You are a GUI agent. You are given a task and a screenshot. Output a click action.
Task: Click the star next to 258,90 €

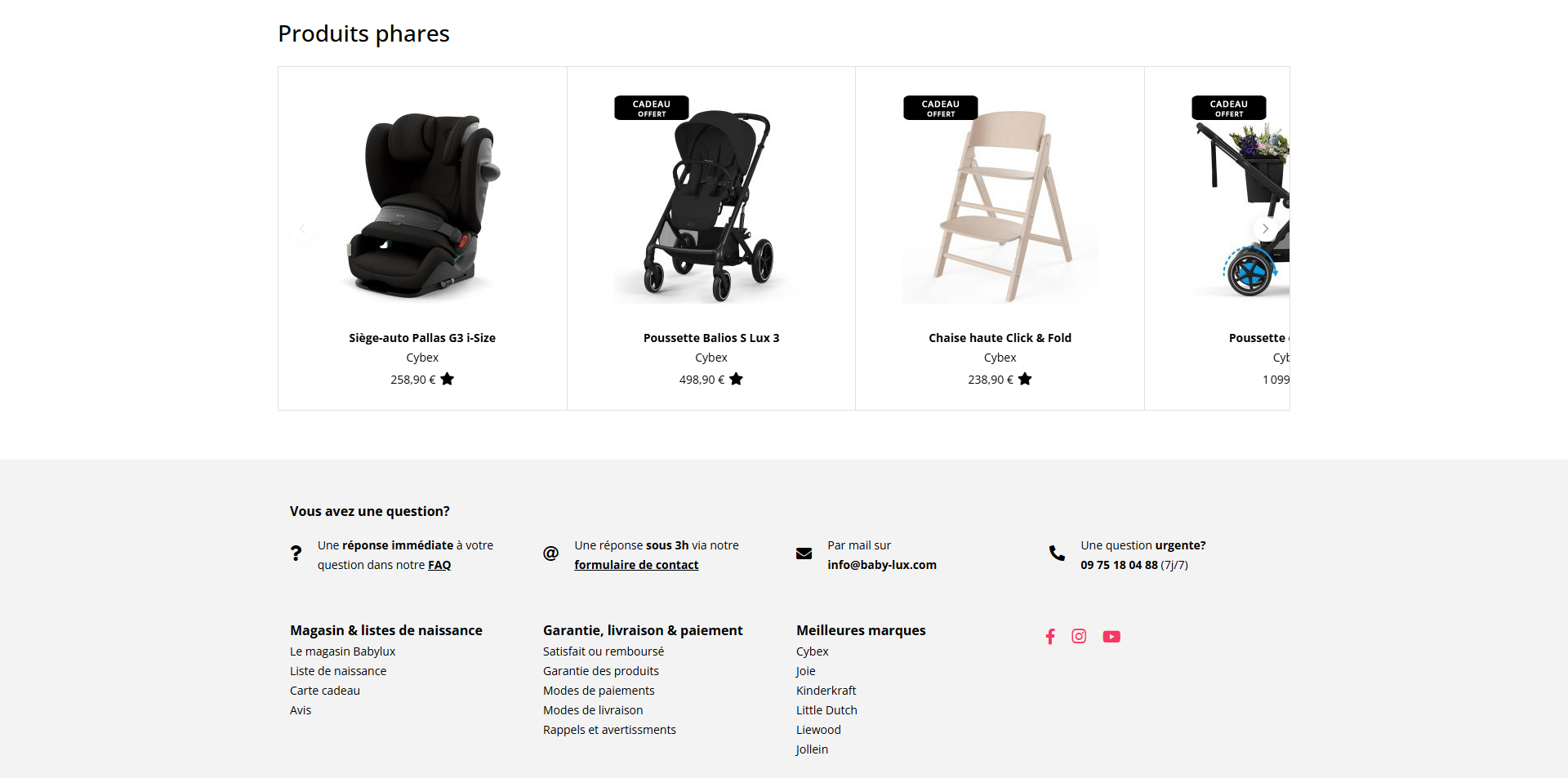[x=447, y=379]
